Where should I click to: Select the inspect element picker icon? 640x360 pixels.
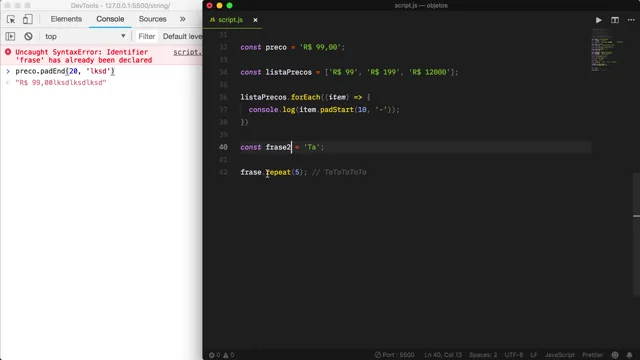(x=11, y=19)
